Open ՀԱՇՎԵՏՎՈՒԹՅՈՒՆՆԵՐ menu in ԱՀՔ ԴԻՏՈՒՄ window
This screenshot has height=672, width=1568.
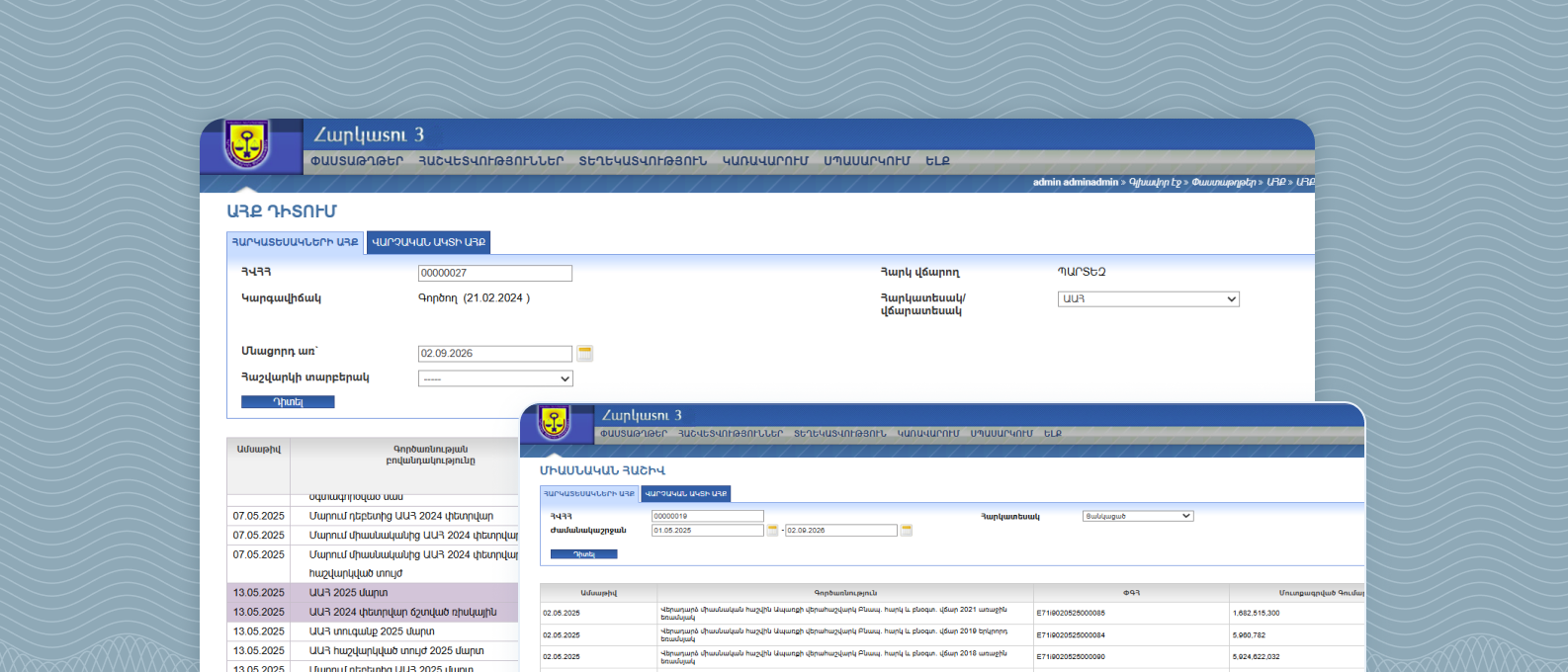click(x=491, y=161)
